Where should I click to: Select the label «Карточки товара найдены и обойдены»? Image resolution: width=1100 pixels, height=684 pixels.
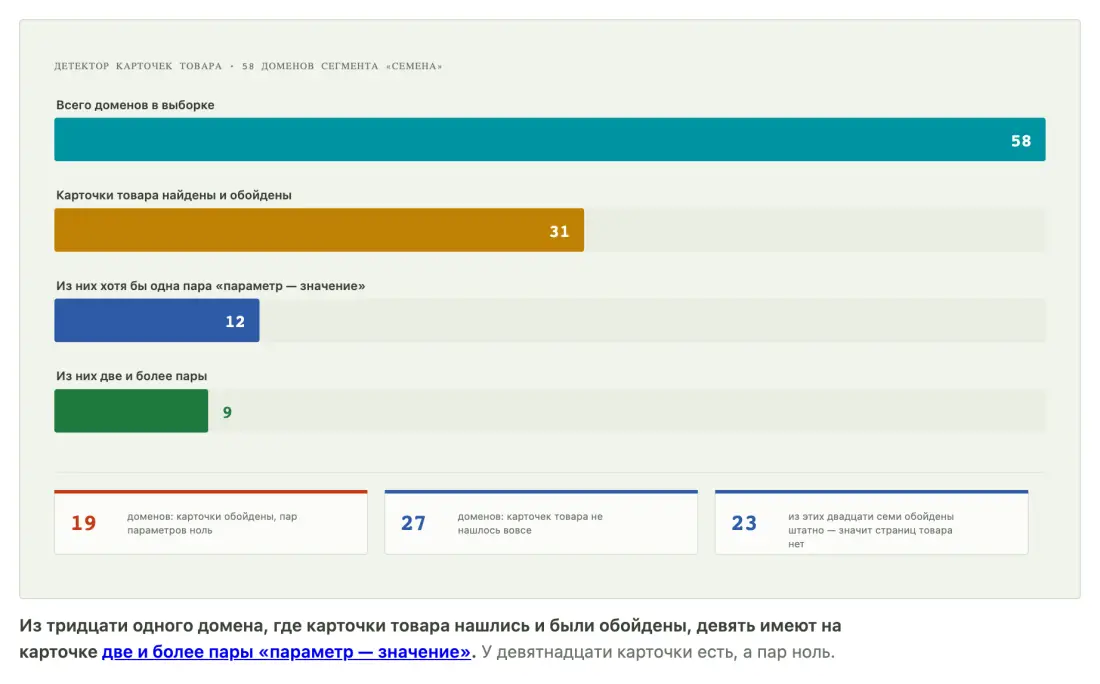(173, 196)
